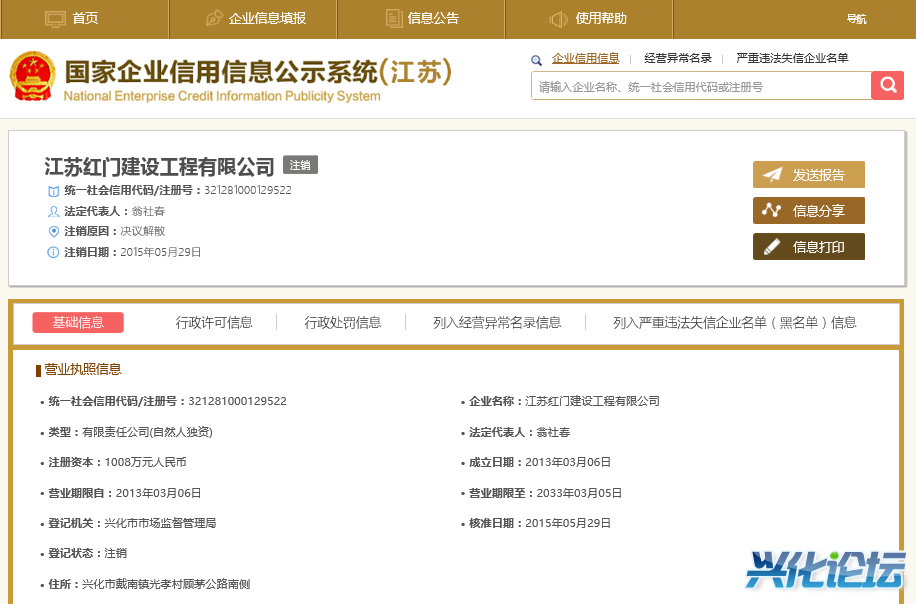Switch to the 列入经营异常名录信息 tab
Screen dimensions: 916x604
coord(497,322)
